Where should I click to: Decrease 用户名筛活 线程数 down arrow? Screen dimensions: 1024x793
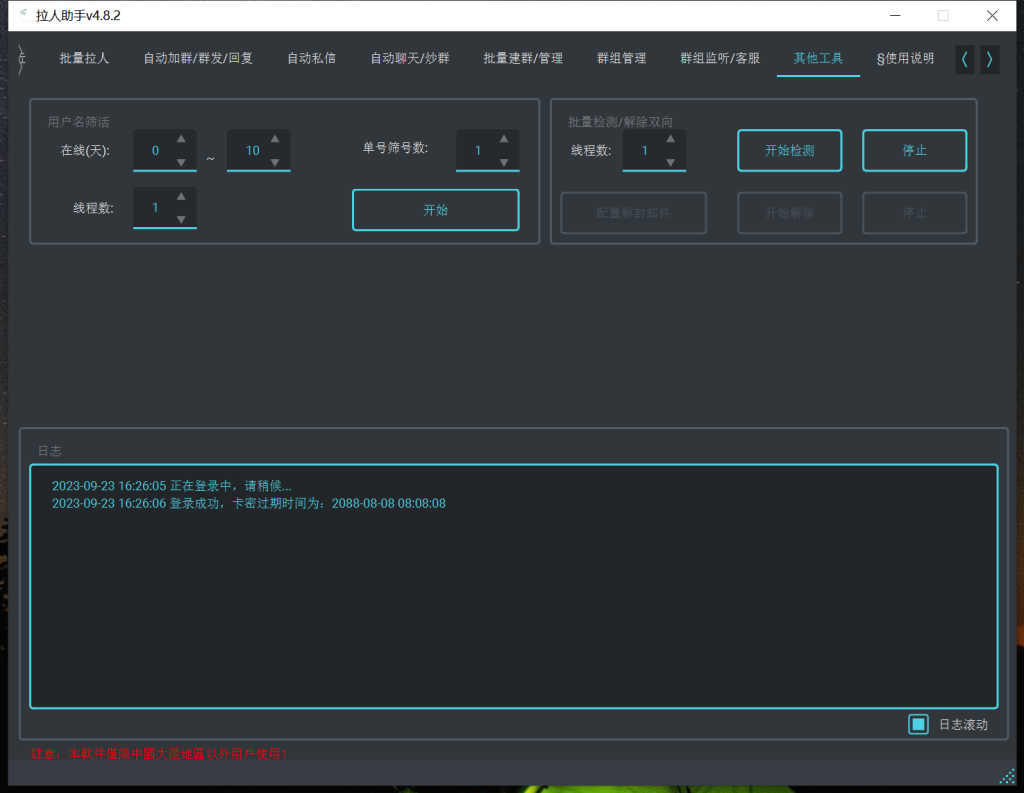click(181, 219)
